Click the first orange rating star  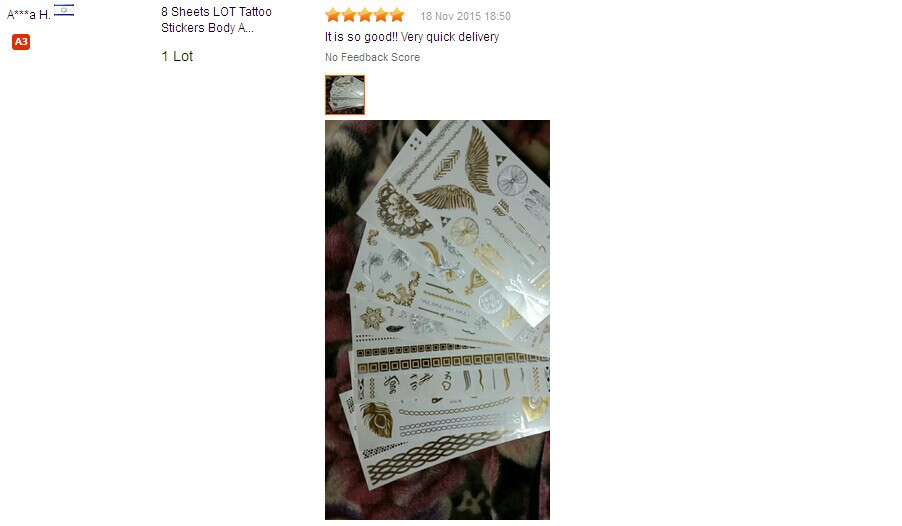pyautogui.click(x=333, y=15)
